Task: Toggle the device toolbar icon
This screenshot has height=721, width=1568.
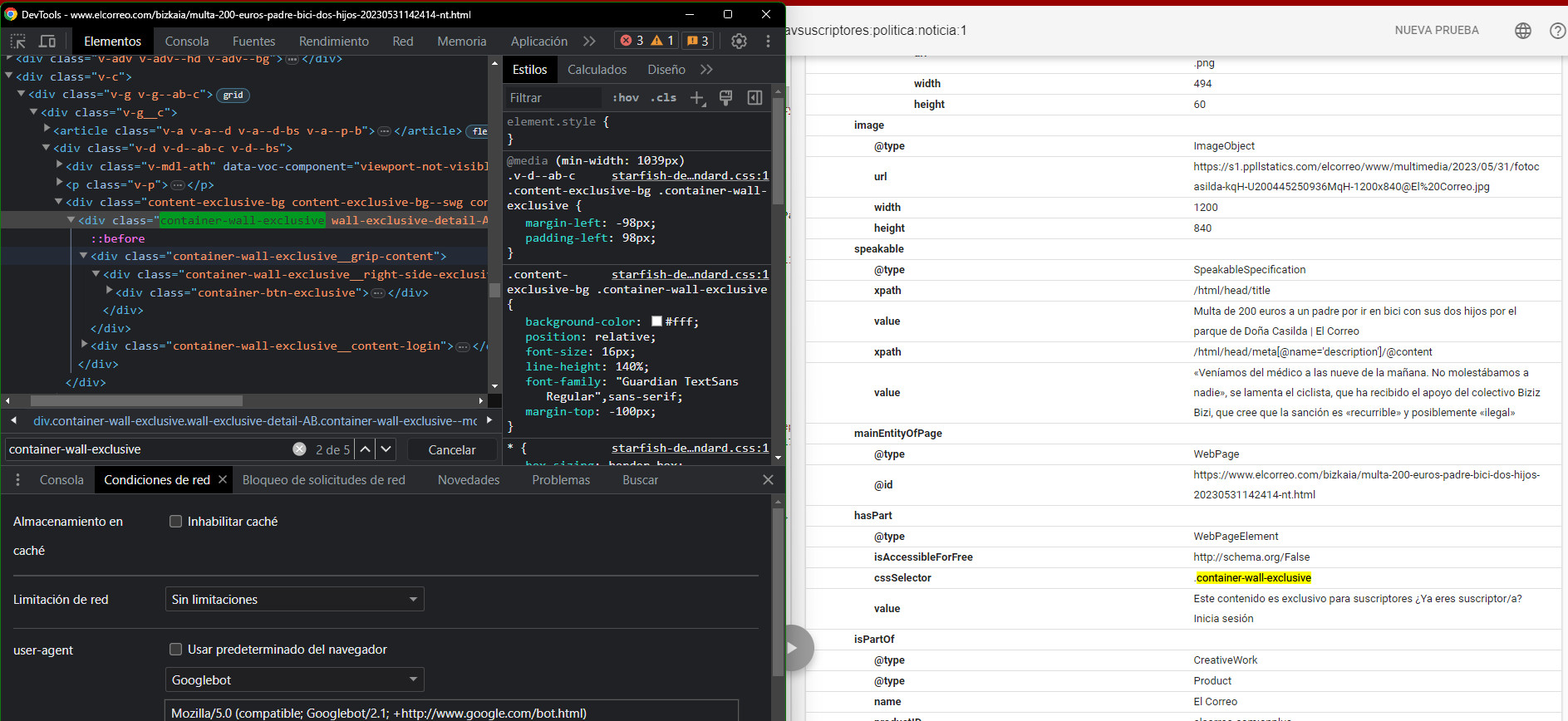Action: tap(47, 41)
